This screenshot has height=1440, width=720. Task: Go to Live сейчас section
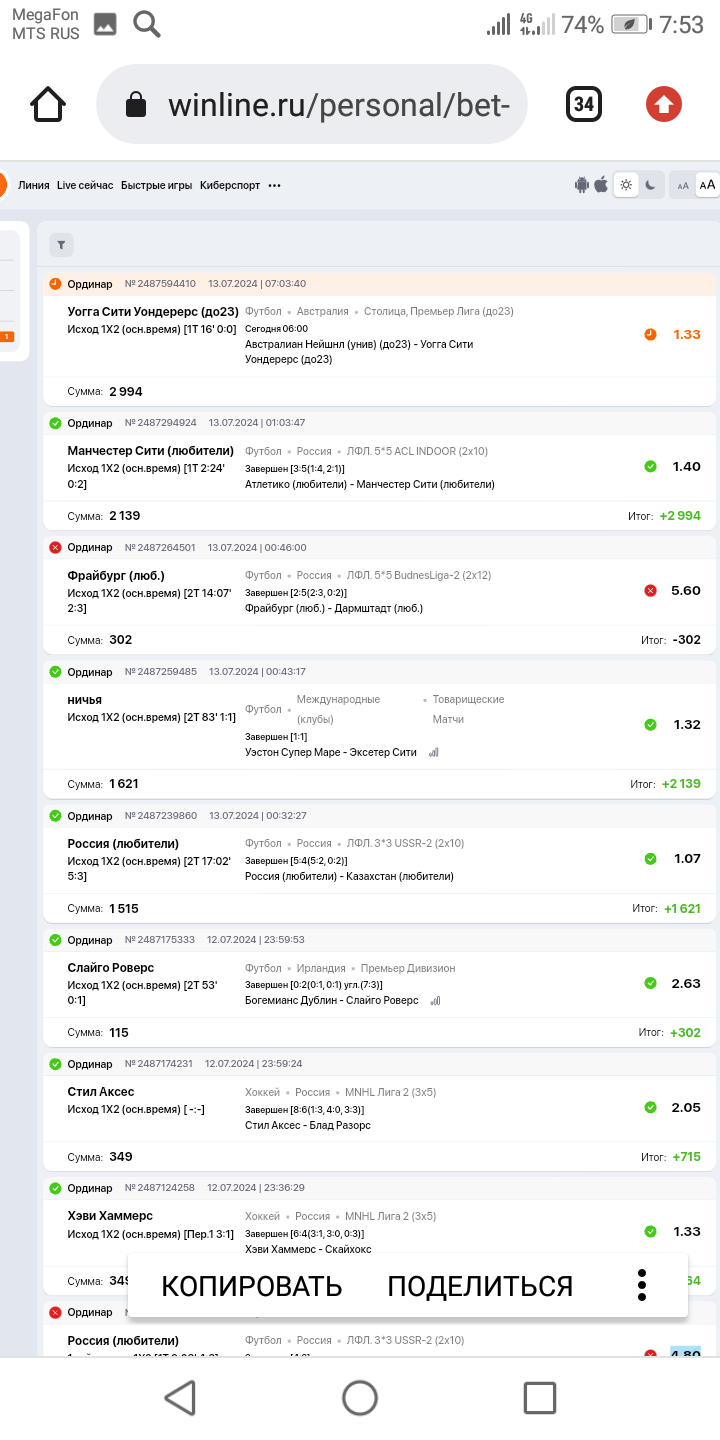point(85,185)
